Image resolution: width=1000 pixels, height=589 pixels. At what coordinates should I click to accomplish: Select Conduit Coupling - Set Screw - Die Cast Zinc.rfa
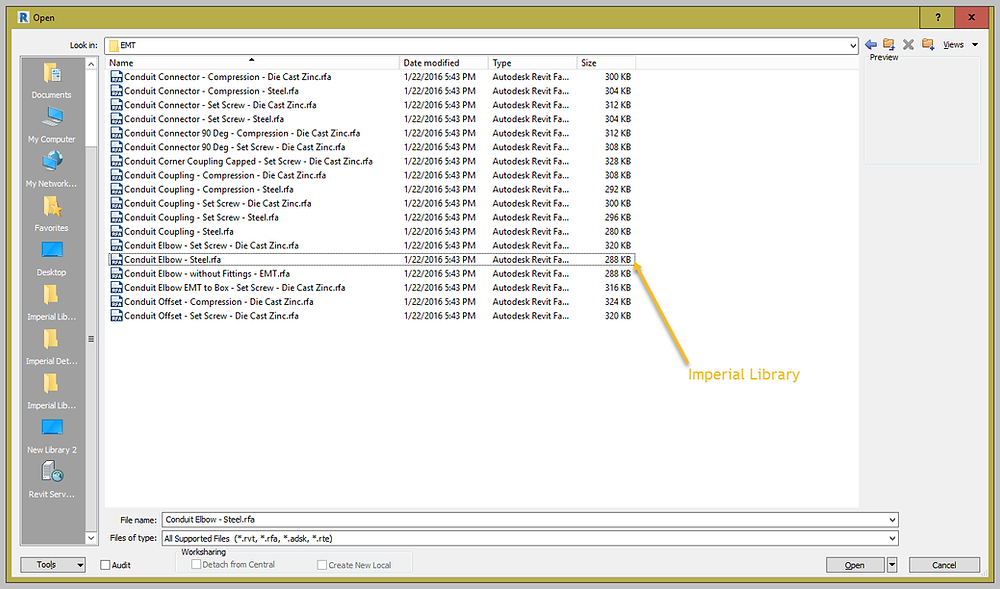coord(217,203)
